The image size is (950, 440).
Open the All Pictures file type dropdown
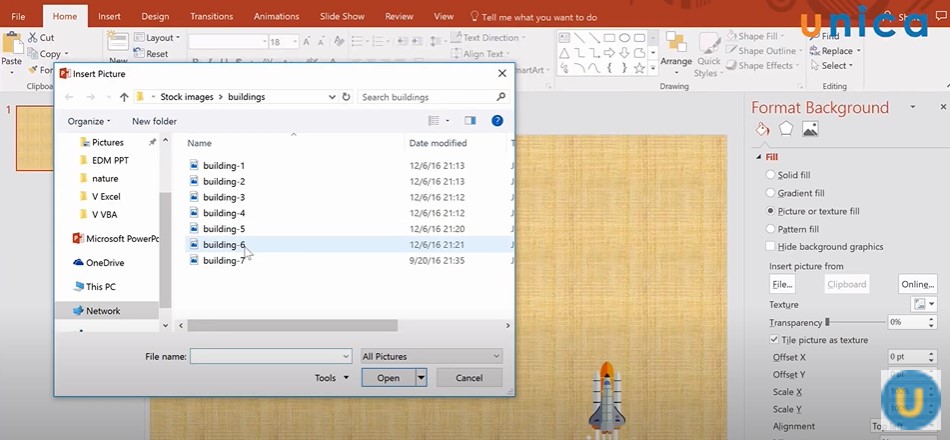pyautogui.click(x=431, y=356)
